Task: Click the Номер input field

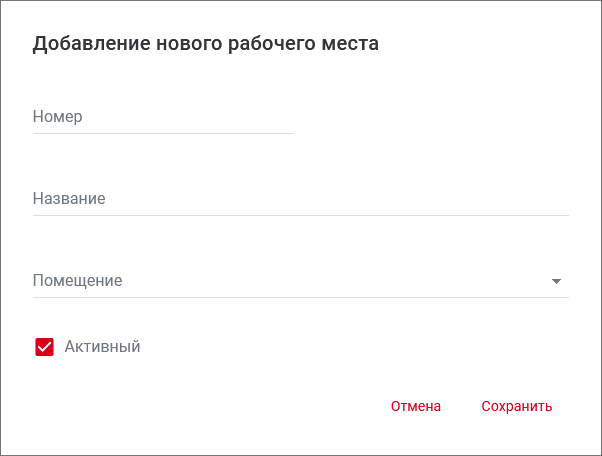Action: coord(162,117)
